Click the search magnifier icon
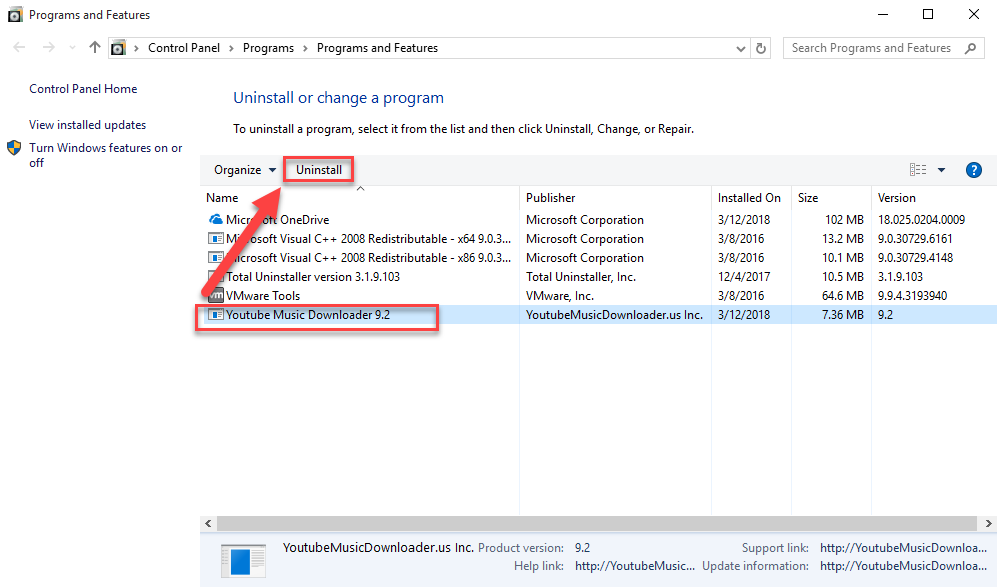997x587 pixels. [970, 48]
